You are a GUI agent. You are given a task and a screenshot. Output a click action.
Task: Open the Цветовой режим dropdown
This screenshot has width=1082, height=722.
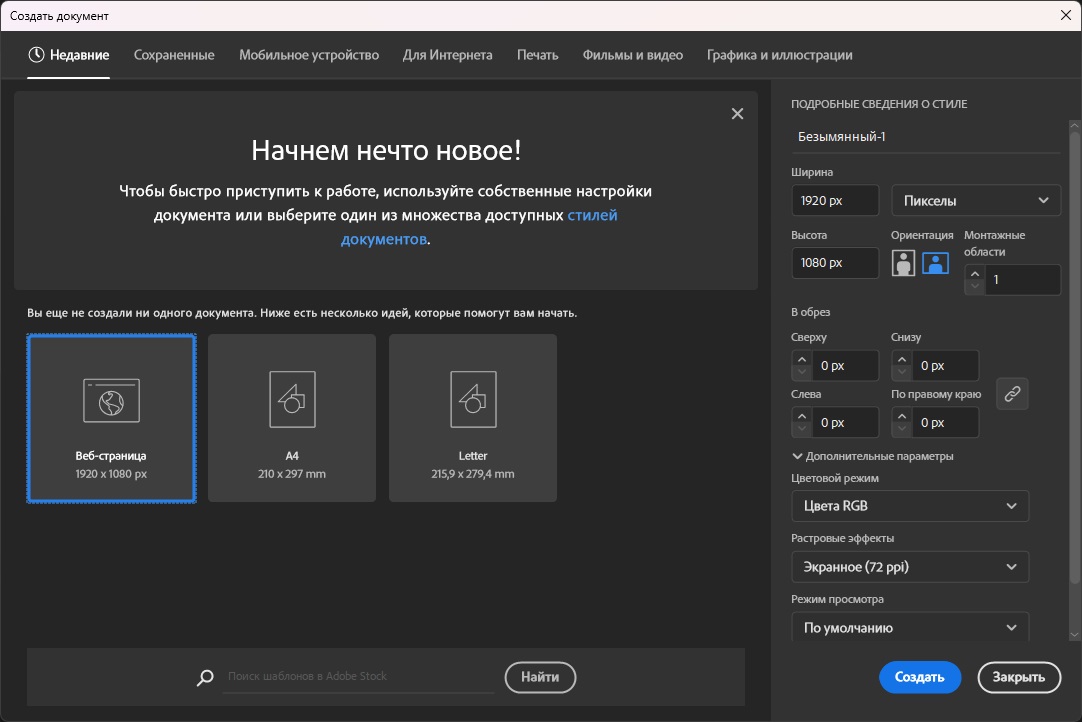[909, 506]
